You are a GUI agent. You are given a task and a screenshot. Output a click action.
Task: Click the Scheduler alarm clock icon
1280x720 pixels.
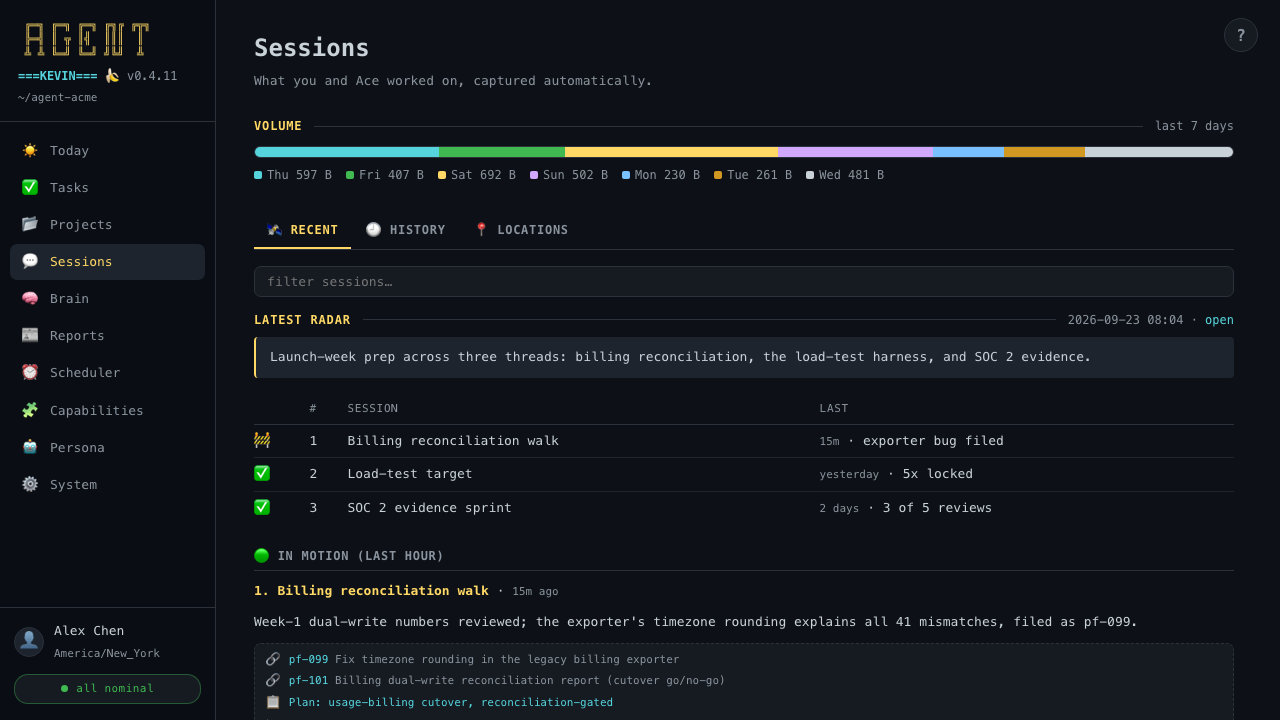click(30, 372)
